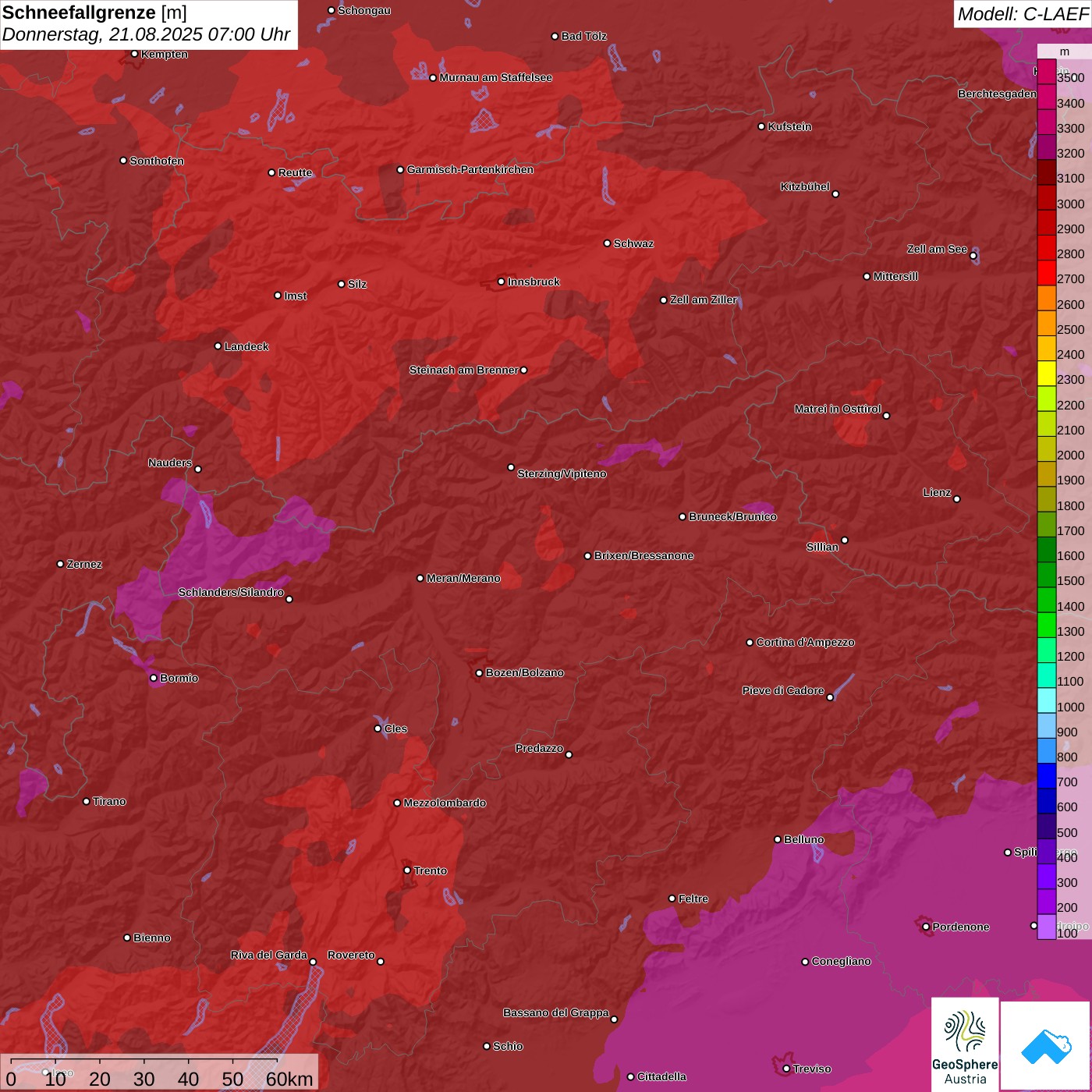Screen dimensions: 1092x1092
Task: Click the Cittadella label
Action: (x=662, y=1077)
